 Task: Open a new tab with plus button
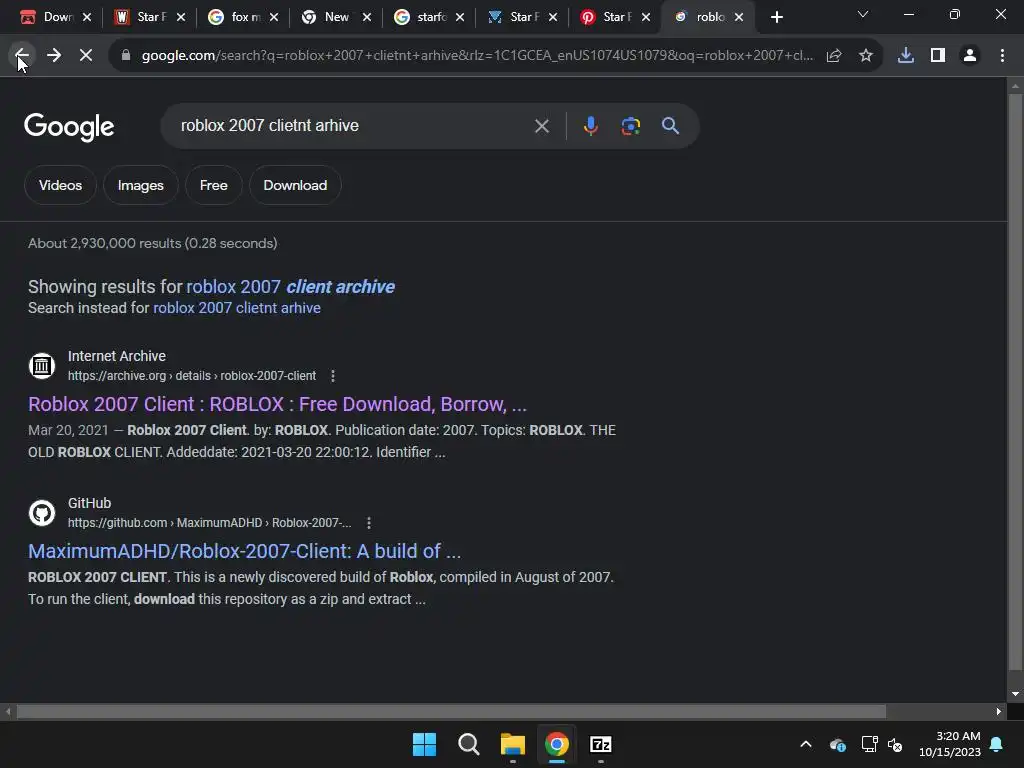click(776, 17)
